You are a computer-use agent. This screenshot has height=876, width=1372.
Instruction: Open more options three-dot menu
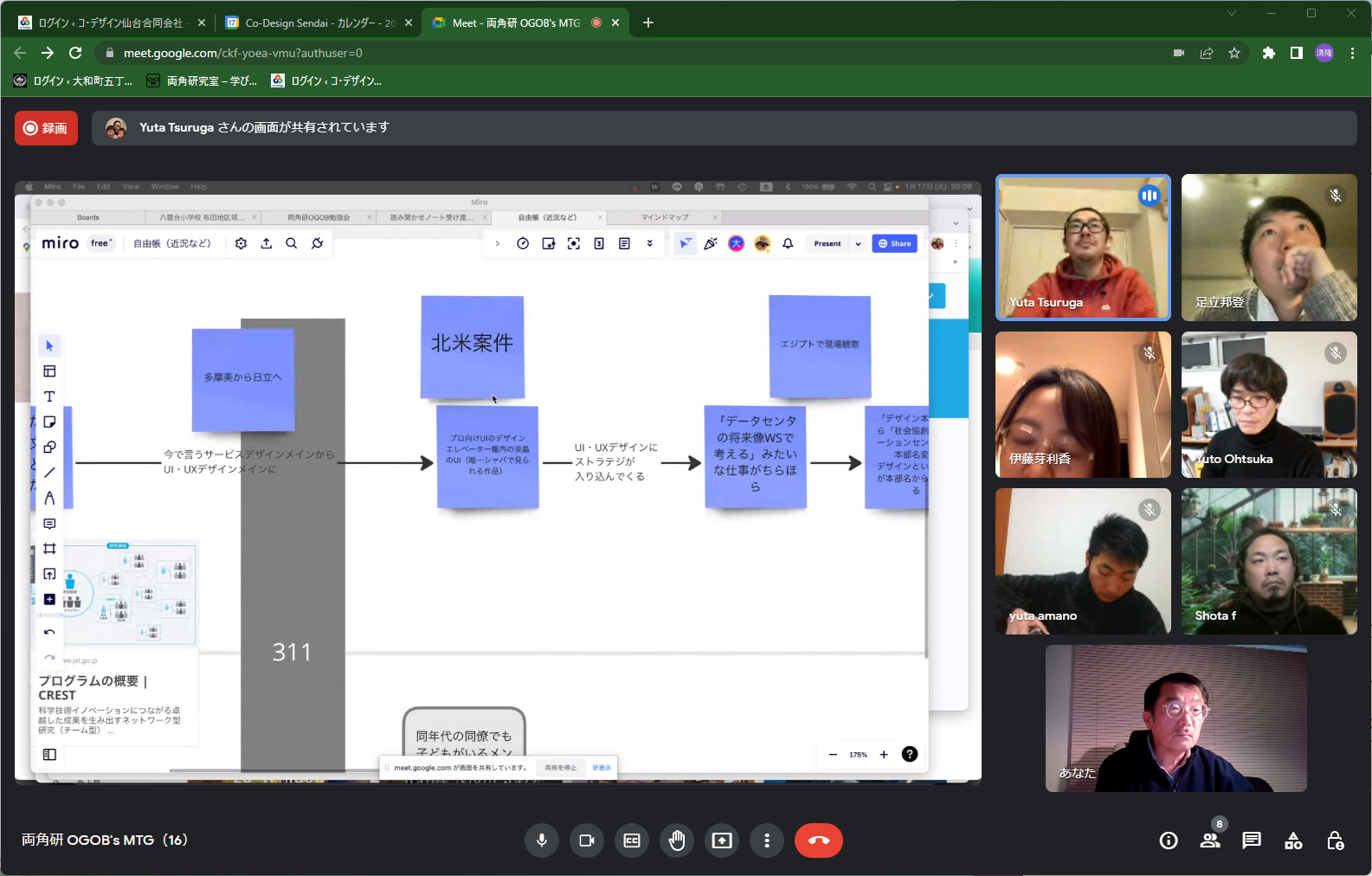[767, 841]
